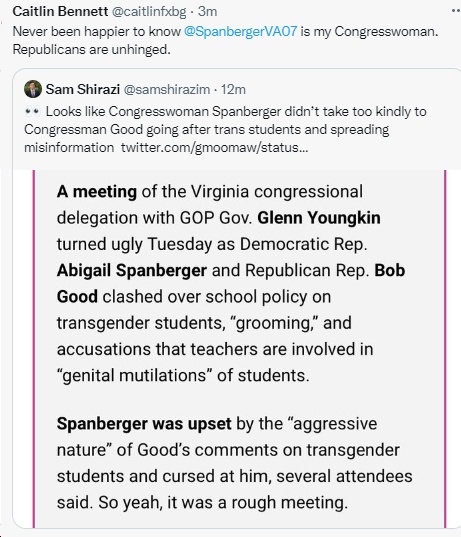
Task: Click bold "A meeting" in the excerpt
Action: click(97, 191)
